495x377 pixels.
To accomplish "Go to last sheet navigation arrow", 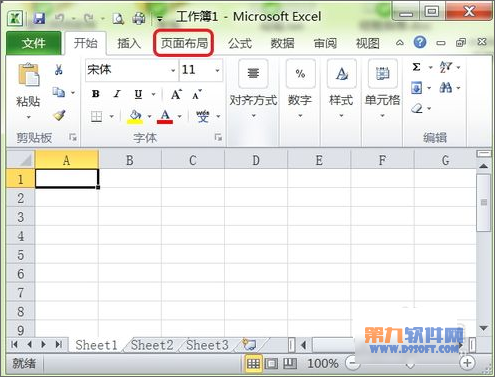I will click(59, 344).
